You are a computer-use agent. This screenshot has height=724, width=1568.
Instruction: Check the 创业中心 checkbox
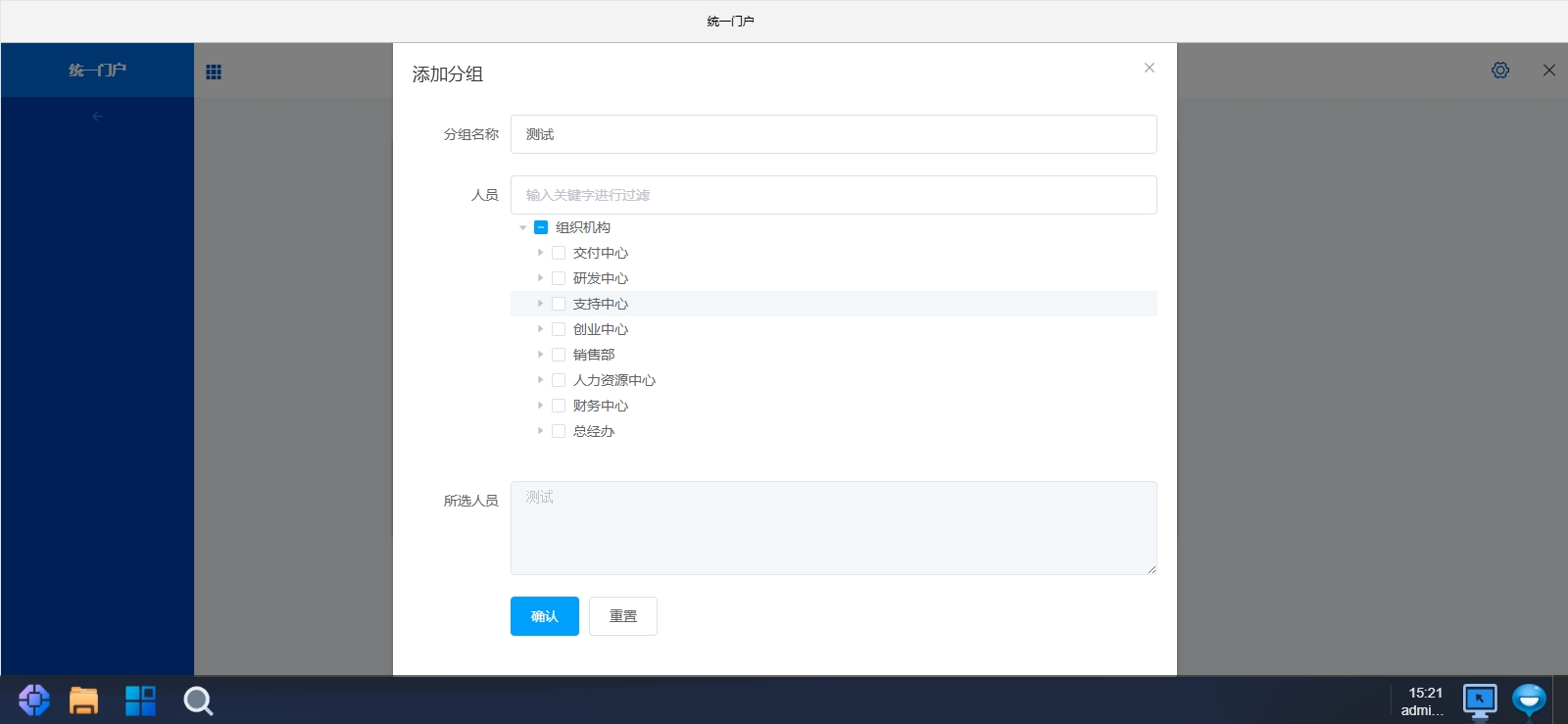click(559, 329)
